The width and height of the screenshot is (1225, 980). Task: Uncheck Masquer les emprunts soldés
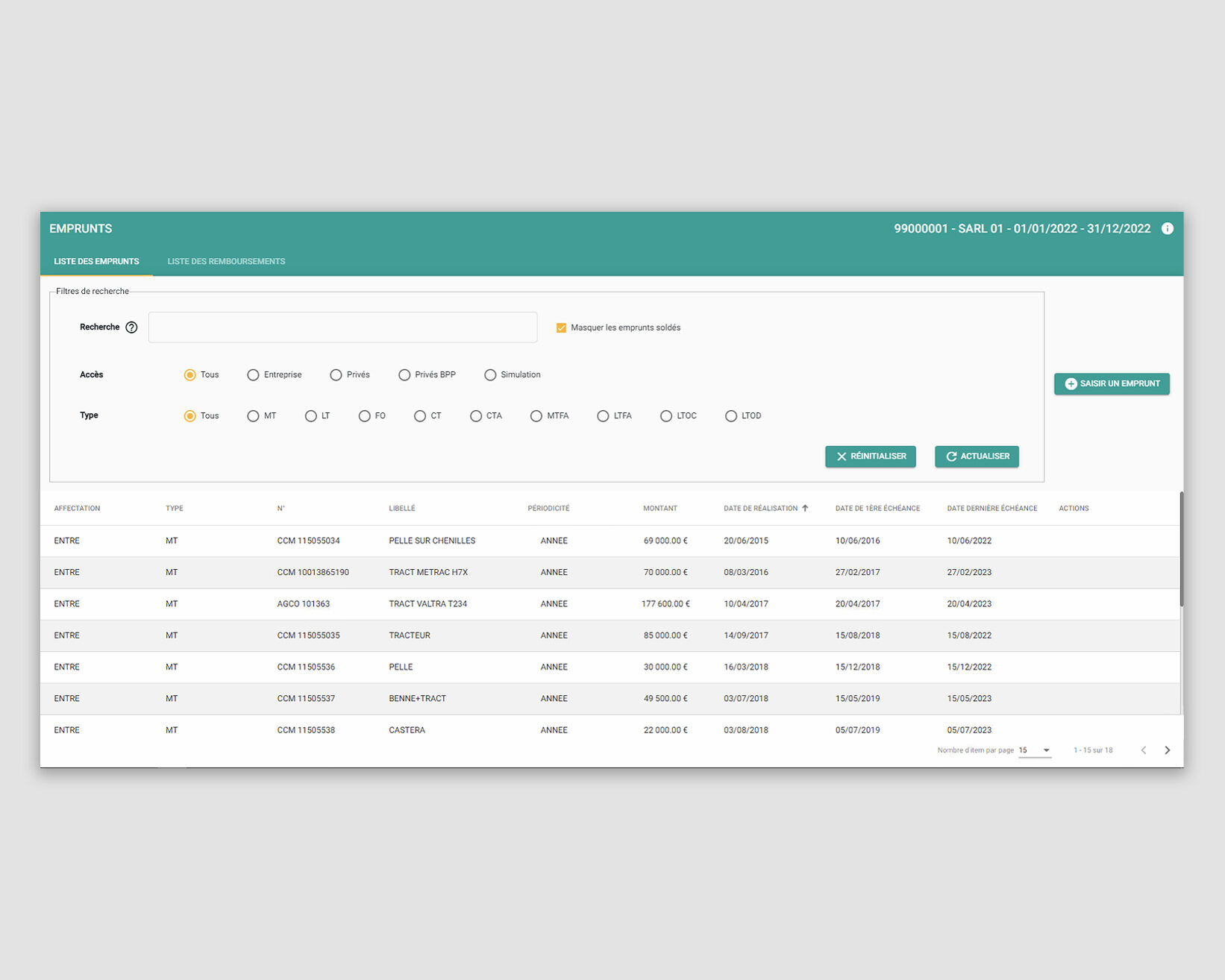(x=561, y=327)
